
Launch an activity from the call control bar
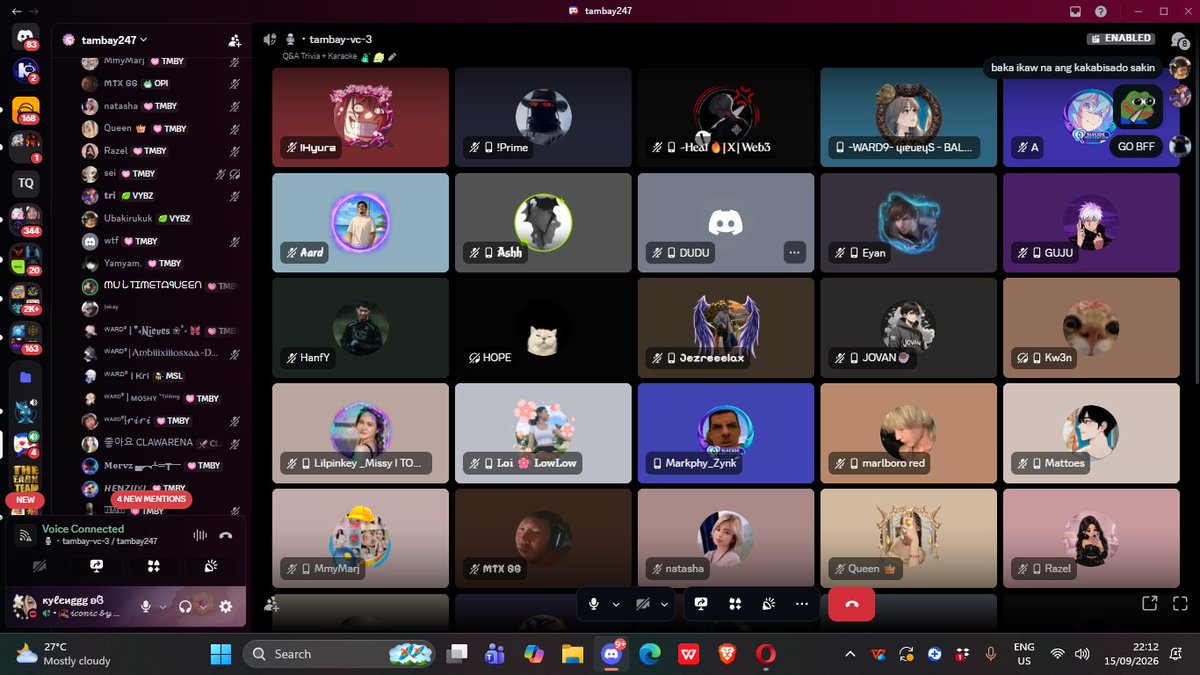[x=735, y=604]
